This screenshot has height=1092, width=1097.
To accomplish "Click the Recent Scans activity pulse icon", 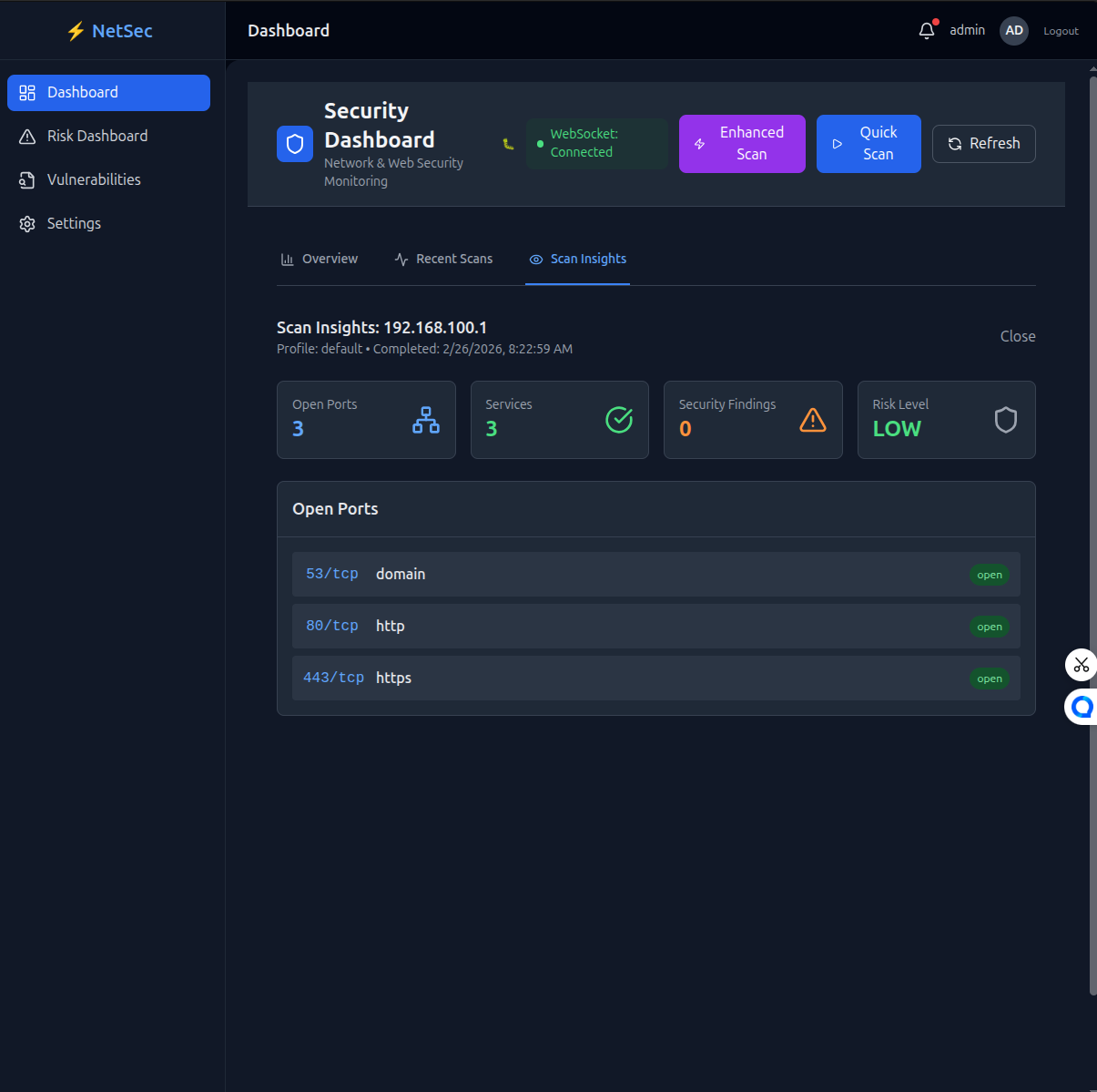I will [x=401, y=260].
